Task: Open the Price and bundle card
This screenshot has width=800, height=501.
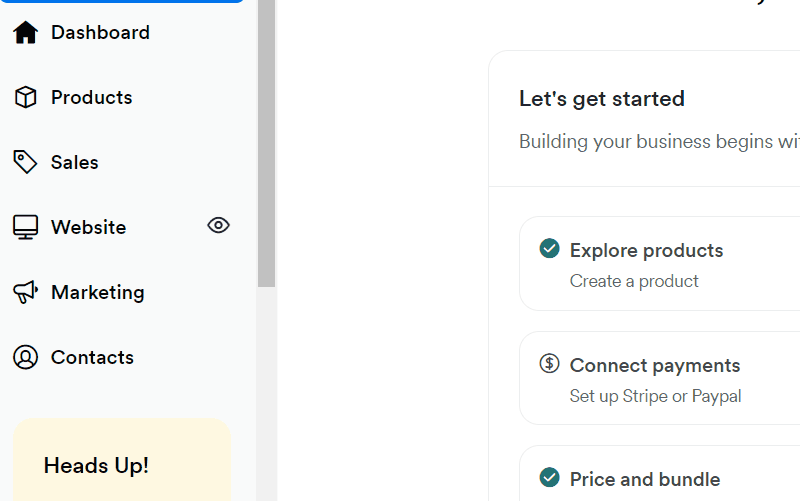Action: point(660,473)
